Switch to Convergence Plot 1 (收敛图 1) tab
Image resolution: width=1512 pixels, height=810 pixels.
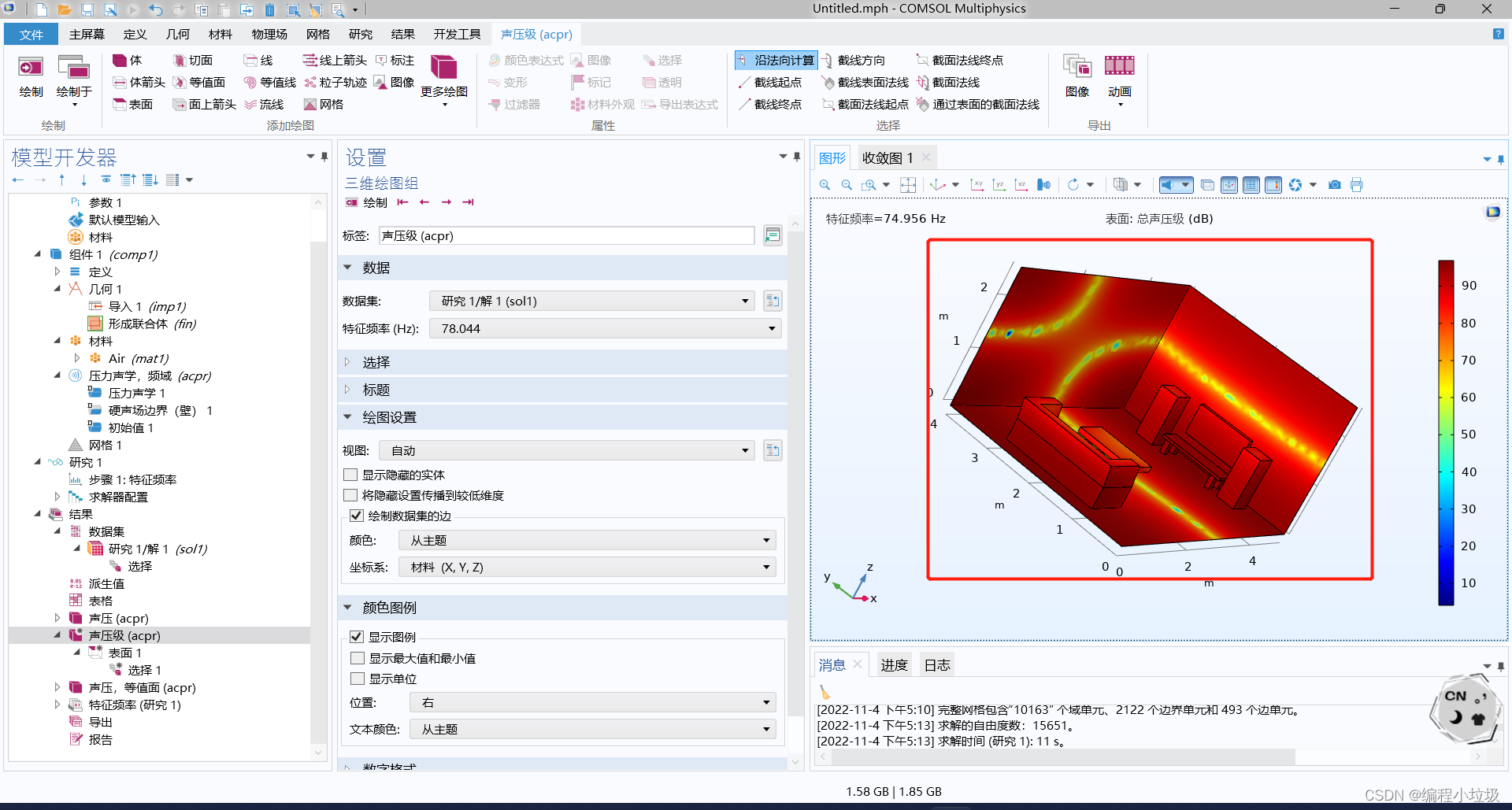click(888, 157)
